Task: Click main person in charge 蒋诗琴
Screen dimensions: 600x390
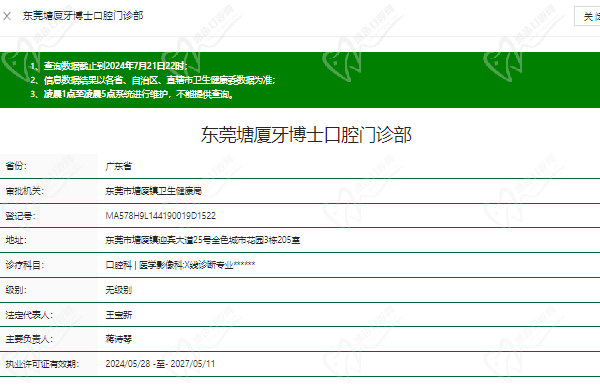Action: tap(119, 339)
